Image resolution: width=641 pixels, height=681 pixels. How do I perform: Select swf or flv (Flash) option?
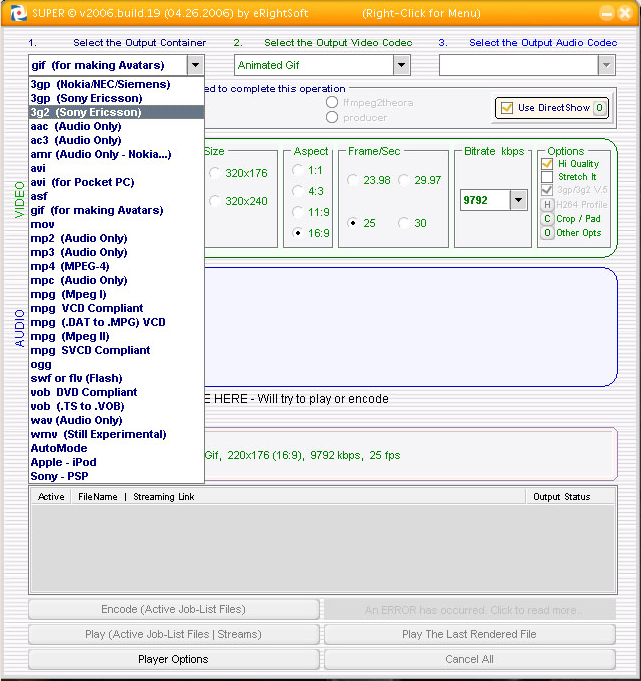[x=116, y=378]
